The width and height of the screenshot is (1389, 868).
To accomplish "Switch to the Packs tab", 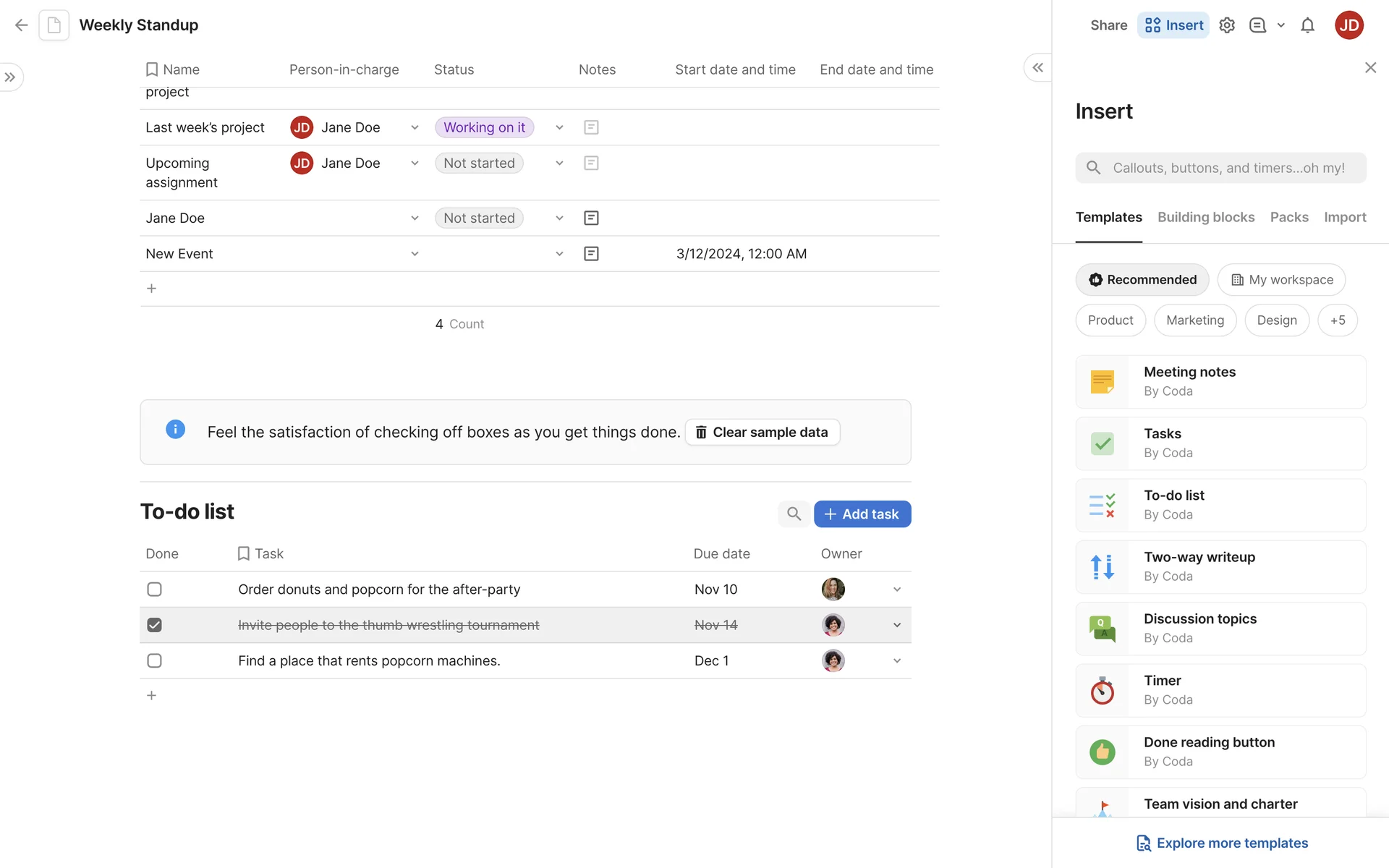I will tap(1288, 217).
